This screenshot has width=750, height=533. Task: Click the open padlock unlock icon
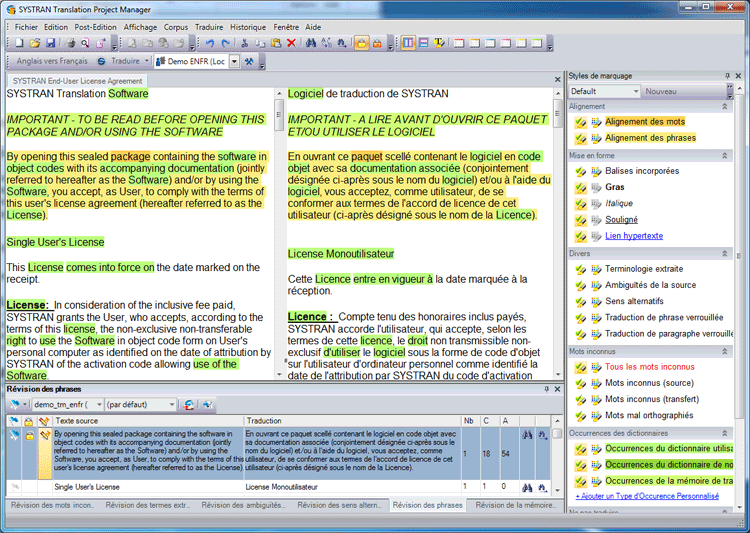pos(377,44)
